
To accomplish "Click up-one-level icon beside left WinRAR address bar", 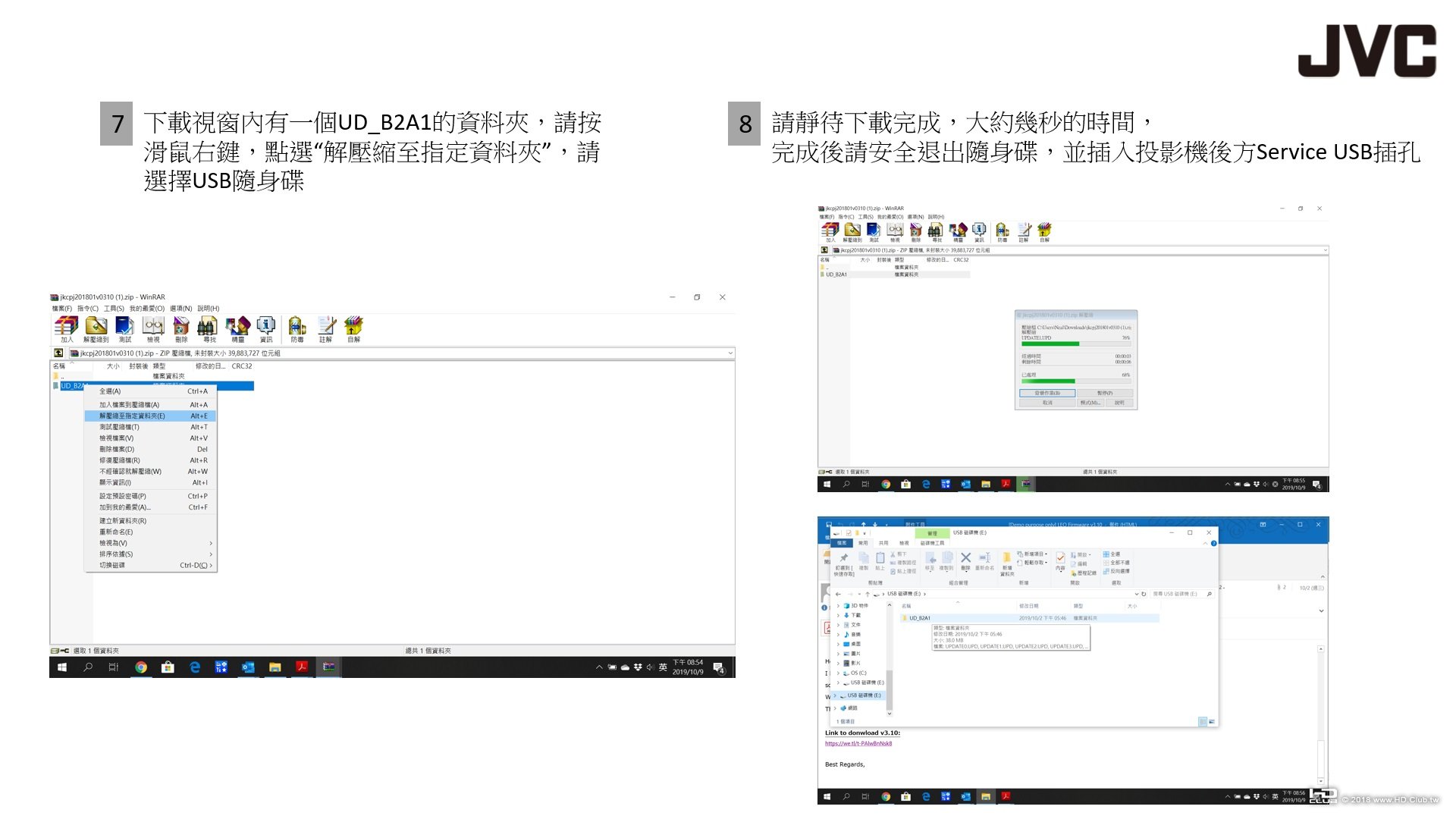I will (x=58, y=353).
